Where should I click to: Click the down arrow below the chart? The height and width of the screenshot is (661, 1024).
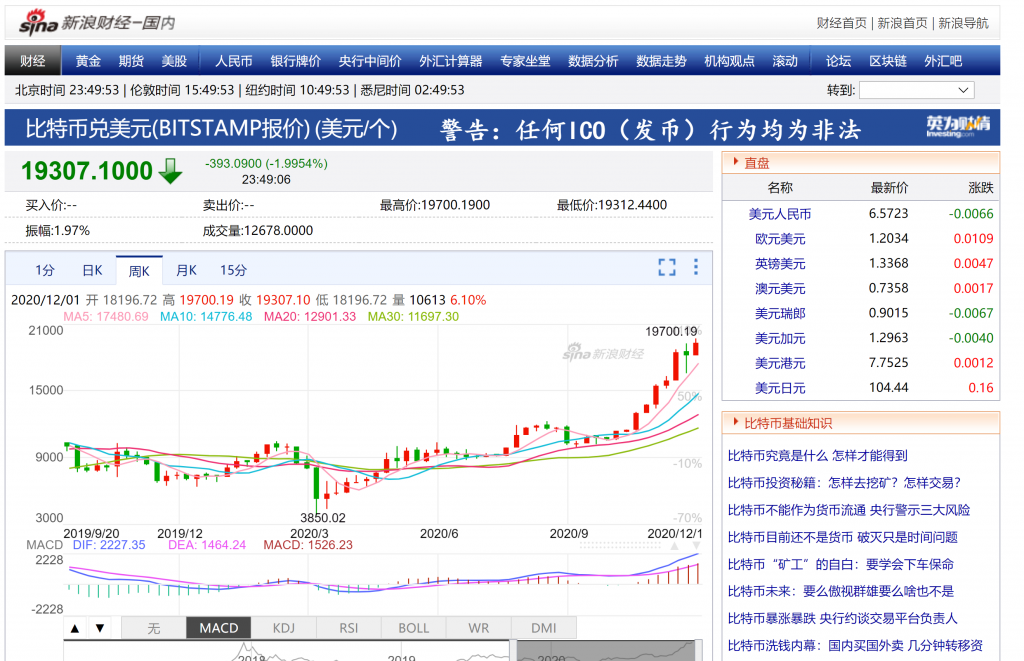(x=99, y=628)
